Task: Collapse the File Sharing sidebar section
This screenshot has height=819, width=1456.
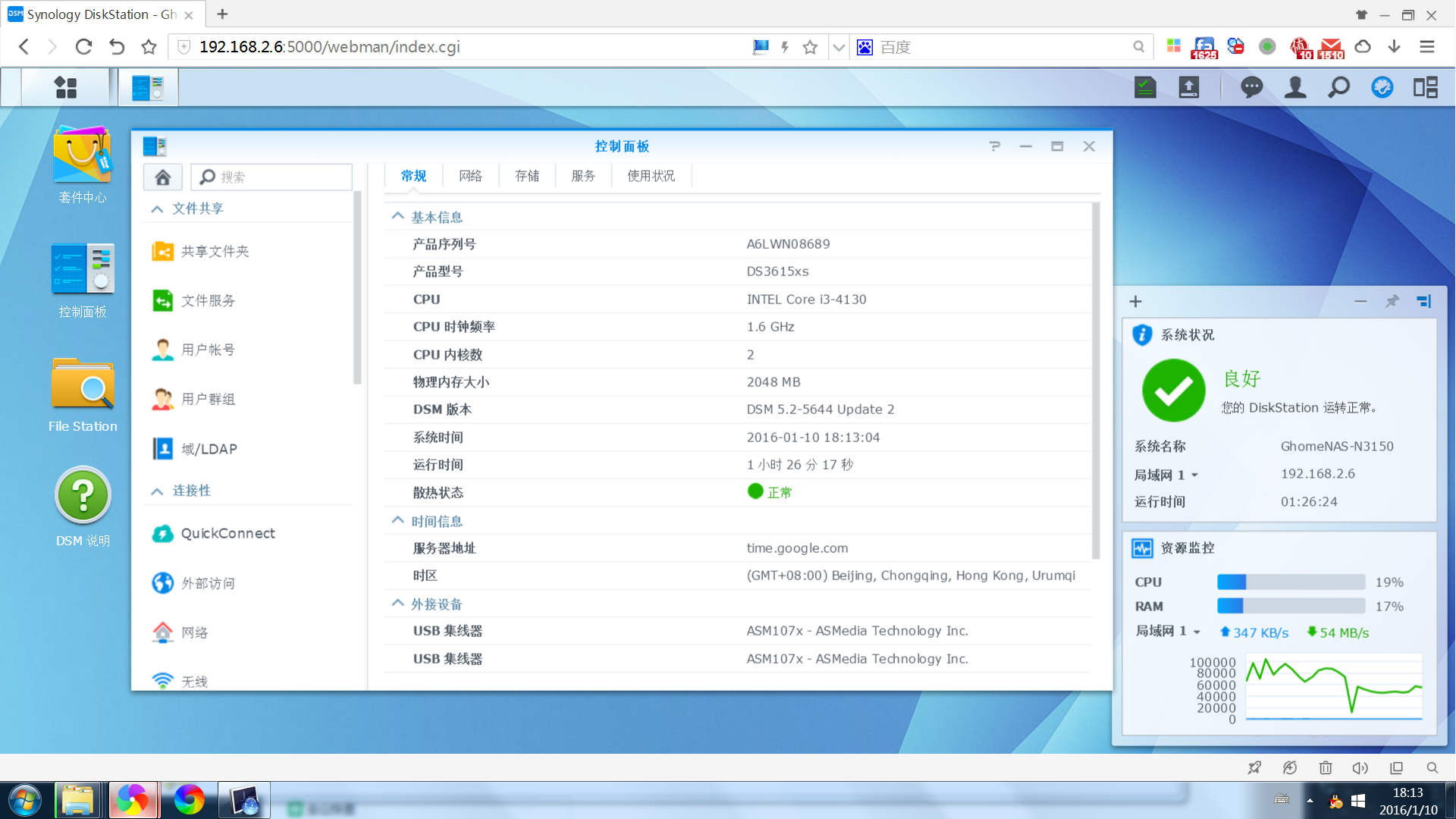Action: click(x=157, y=209)
